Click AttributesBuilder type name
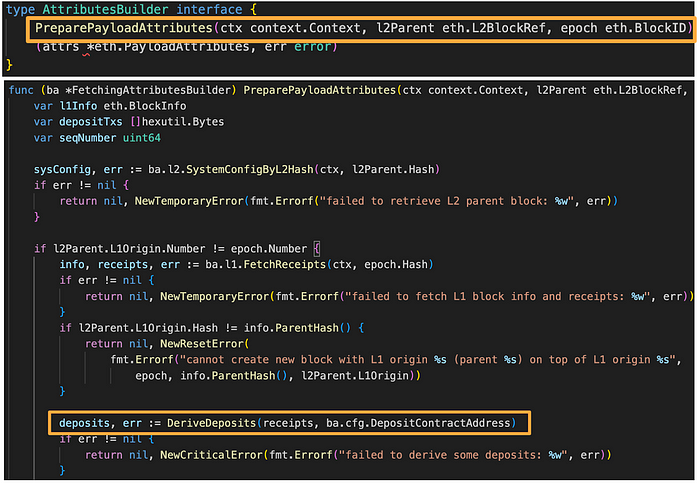Viewport: 700px width, 499px height. pos(105,9)
